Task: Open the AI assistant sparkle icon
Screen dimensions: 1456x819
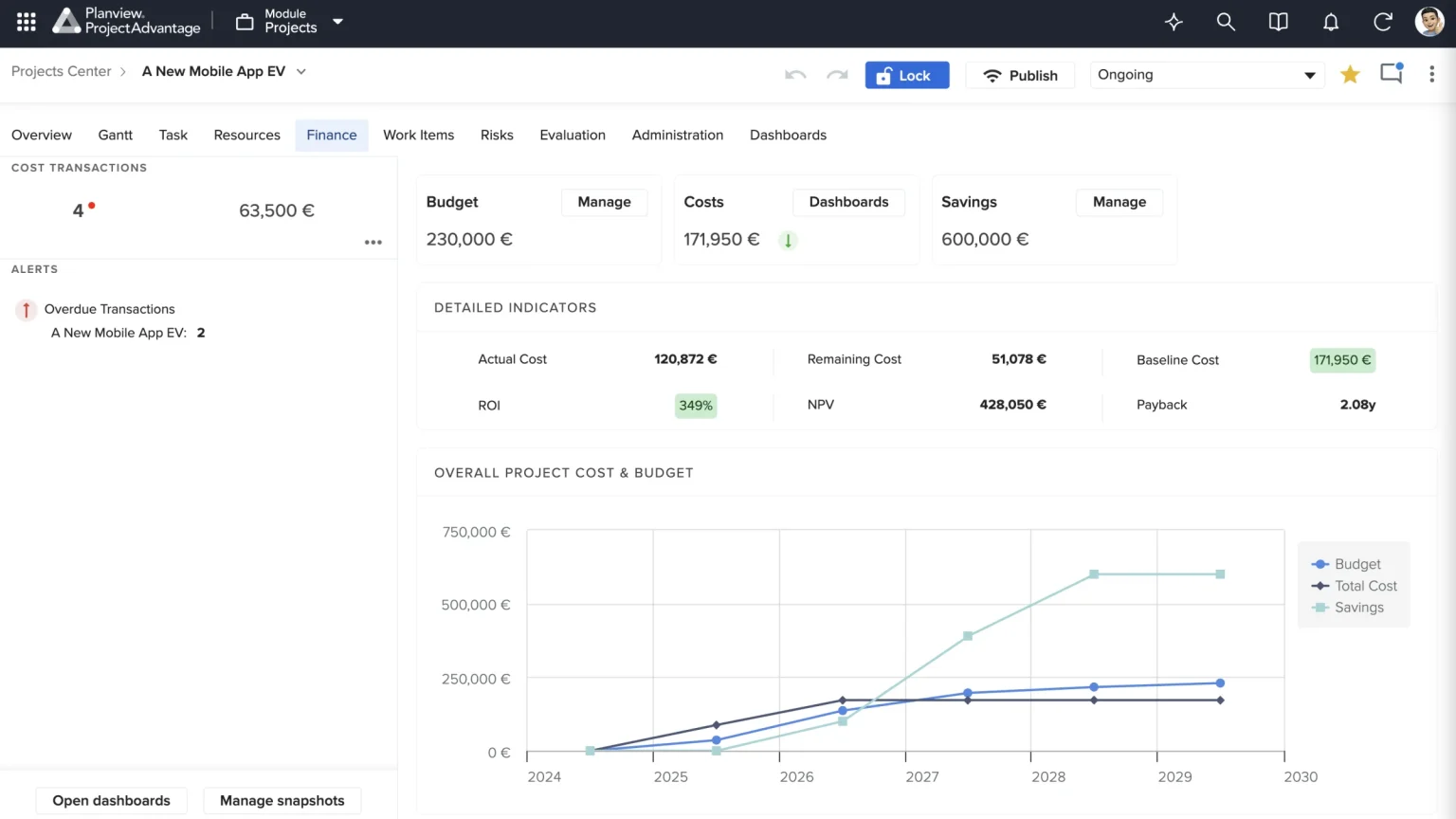Action: (x=1174, y=22)
